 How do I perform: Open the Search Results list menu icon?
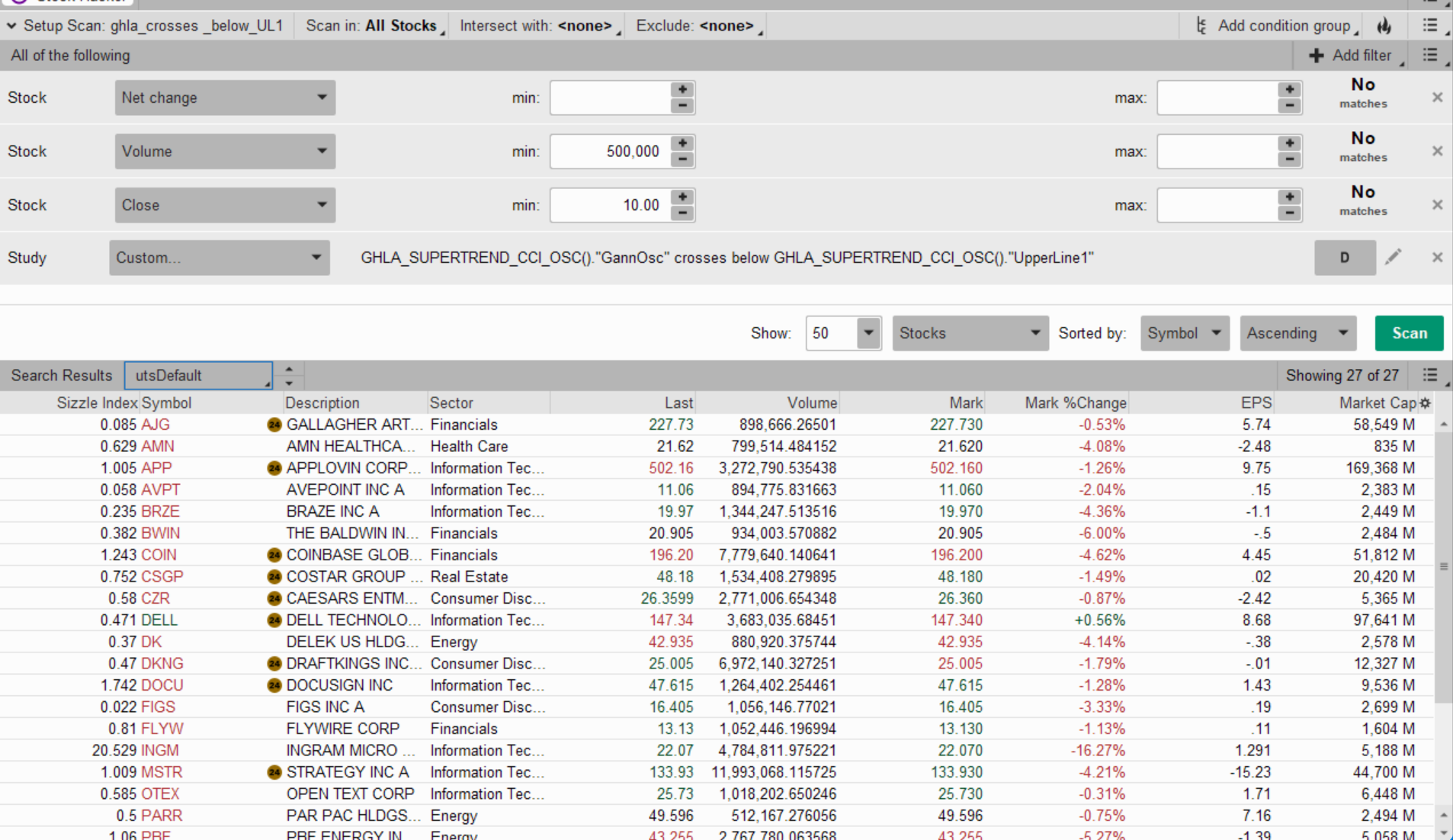tap(1430, 375)
